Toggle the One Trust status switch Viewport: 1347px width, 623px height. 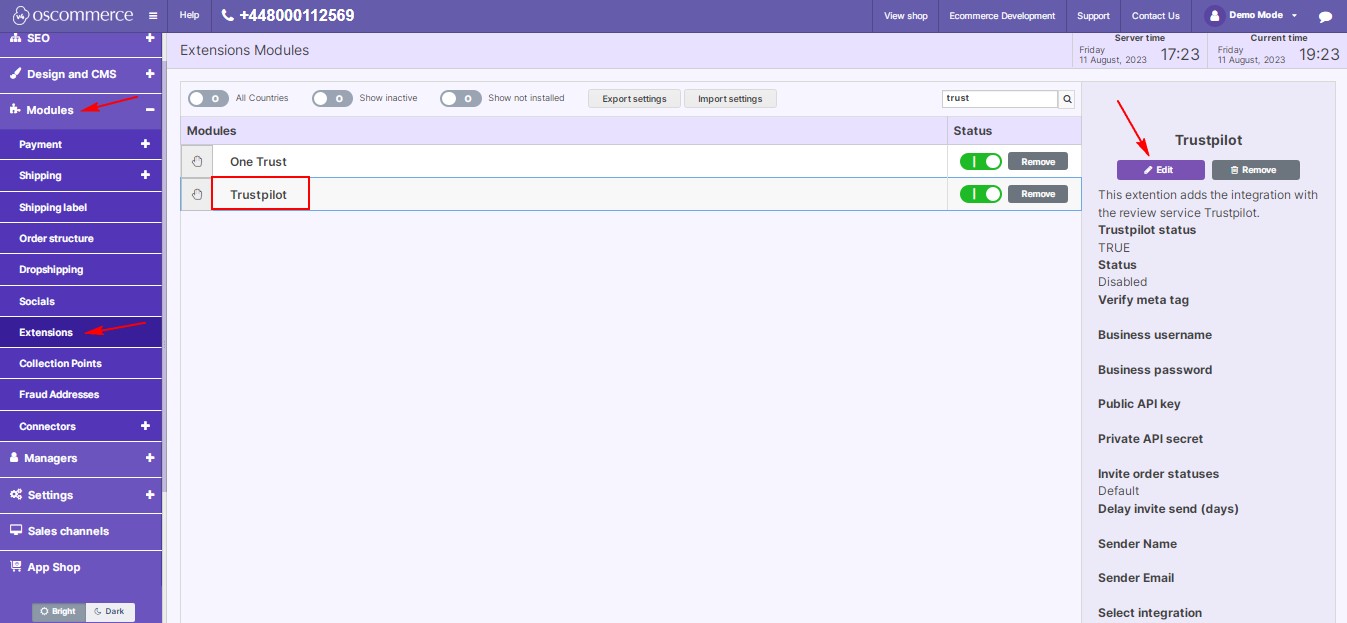coord(980,161)
